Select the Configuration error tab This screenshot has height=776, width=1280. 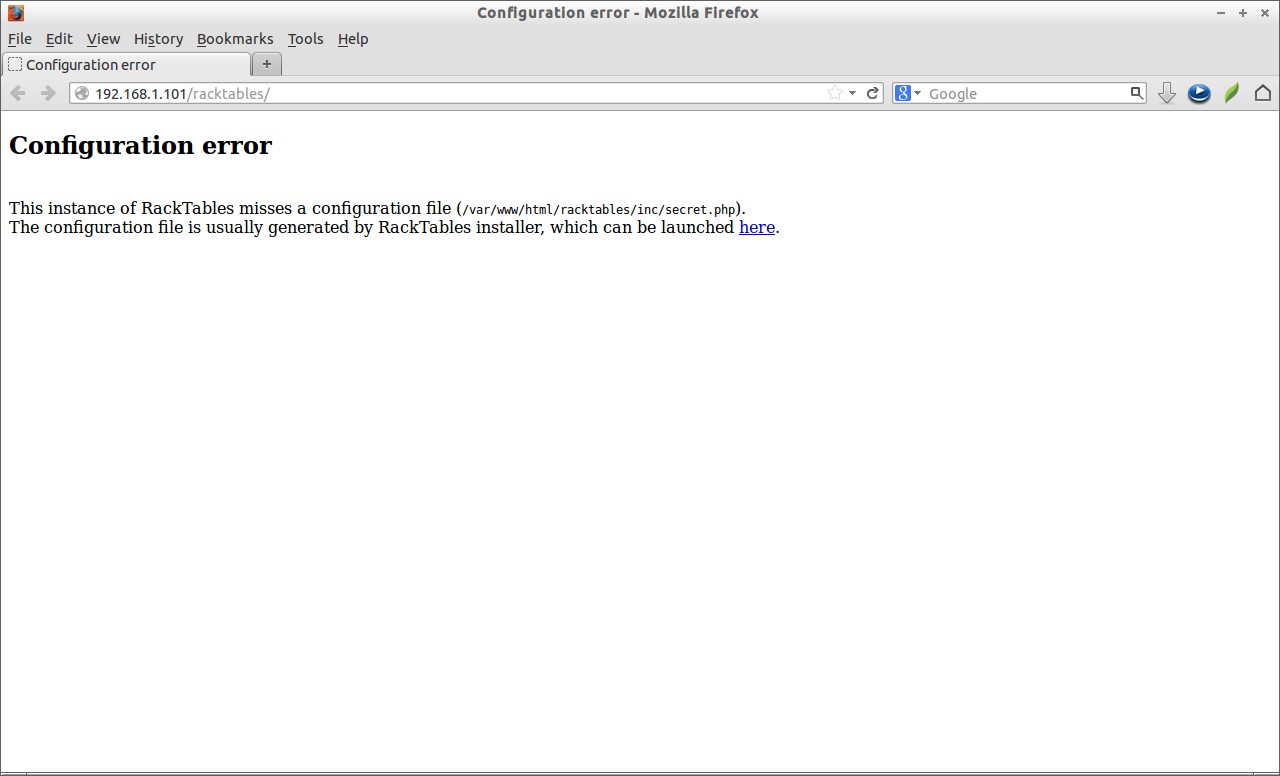click(126, 64)
